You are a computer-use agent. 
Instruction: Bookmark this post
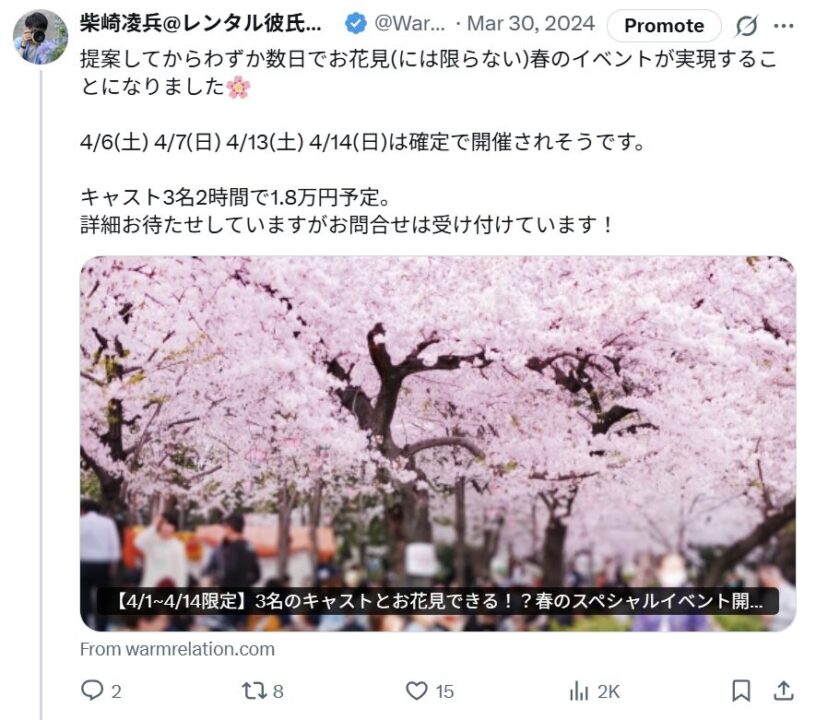tap(741, 691)
